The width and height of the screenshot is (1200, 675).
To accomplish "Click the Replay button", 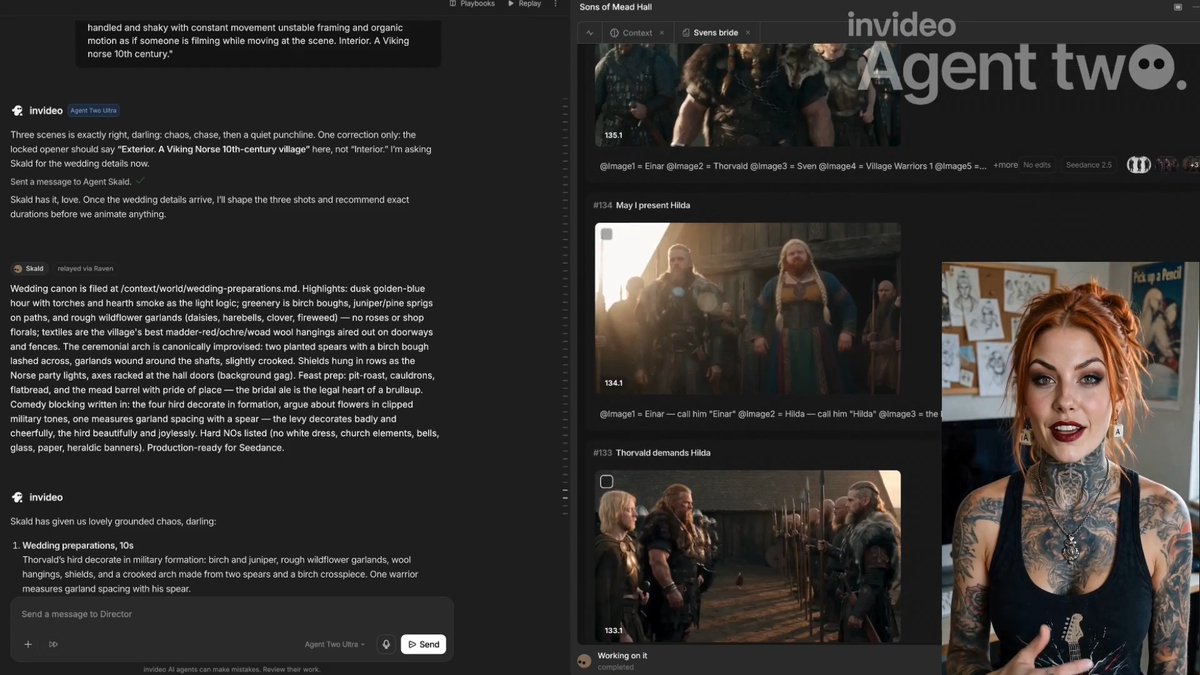I will coord(525,4).
